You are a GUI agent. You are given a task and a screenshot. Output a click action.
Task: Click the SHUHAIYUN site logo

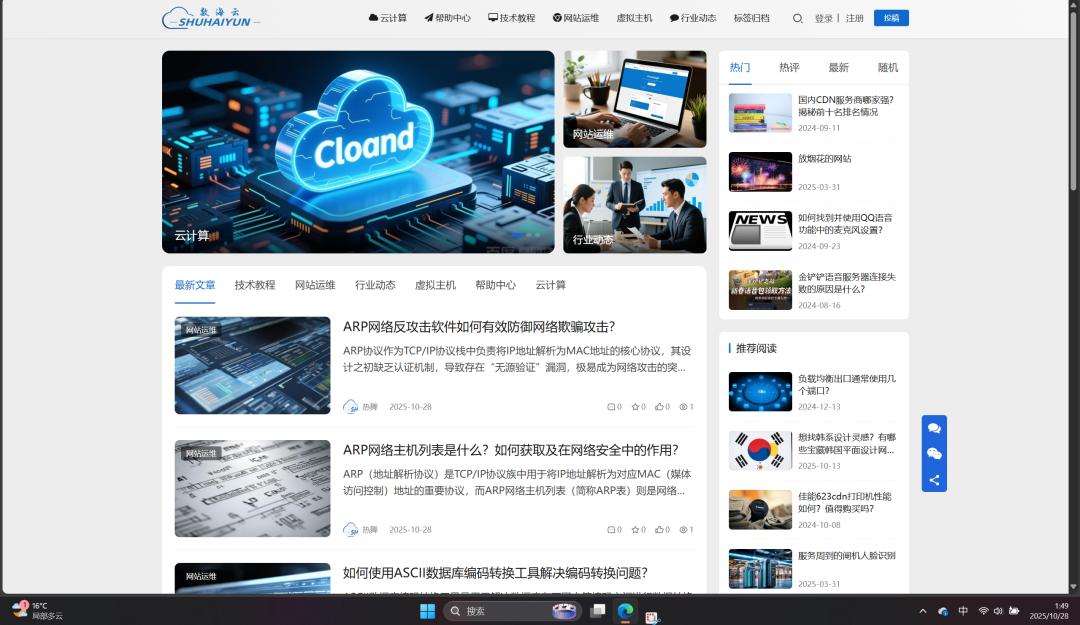pyautogui.click(x=210, y=18)
